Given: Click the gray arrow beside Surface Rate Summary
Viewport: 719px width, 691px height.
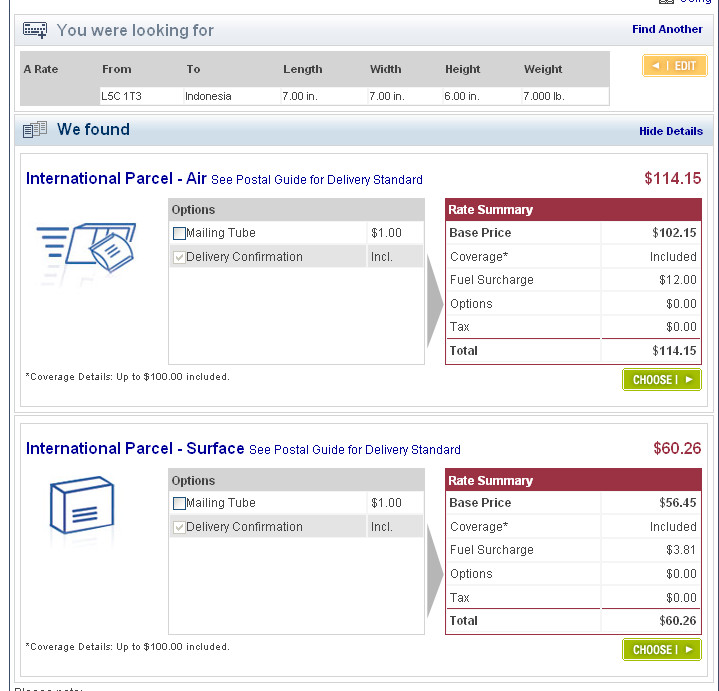Looking at the screenshot, I should tap(435, 572).
